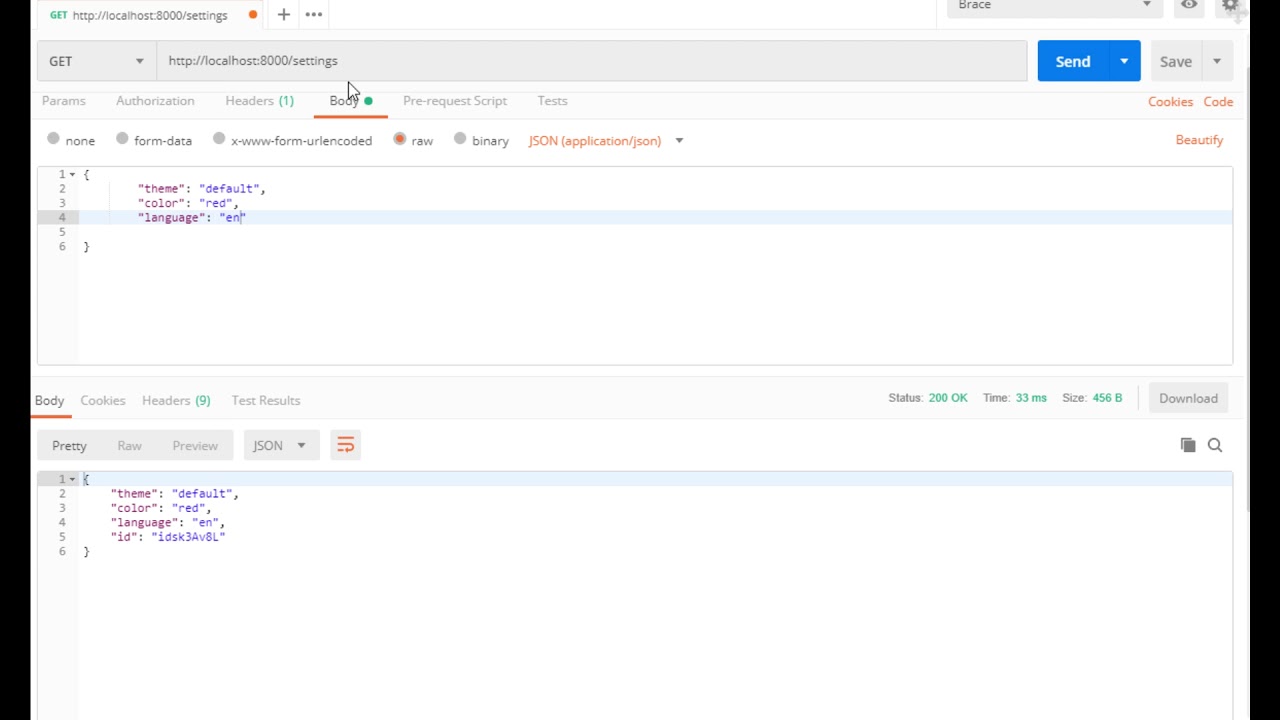Select the binary body type radio

click(460, 139)
